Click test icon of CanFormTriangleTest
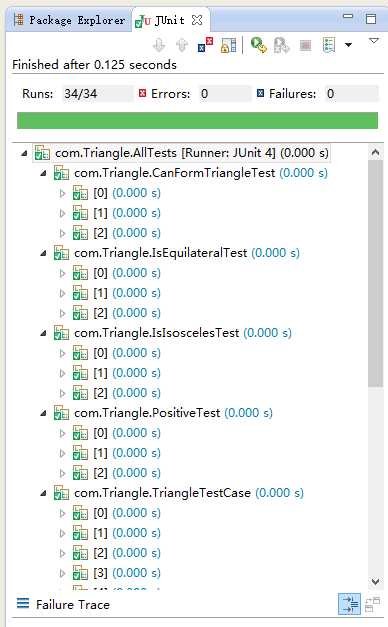The width and height of the screenshot is (388, 627). pyautogui.click(x=61, y=173)
